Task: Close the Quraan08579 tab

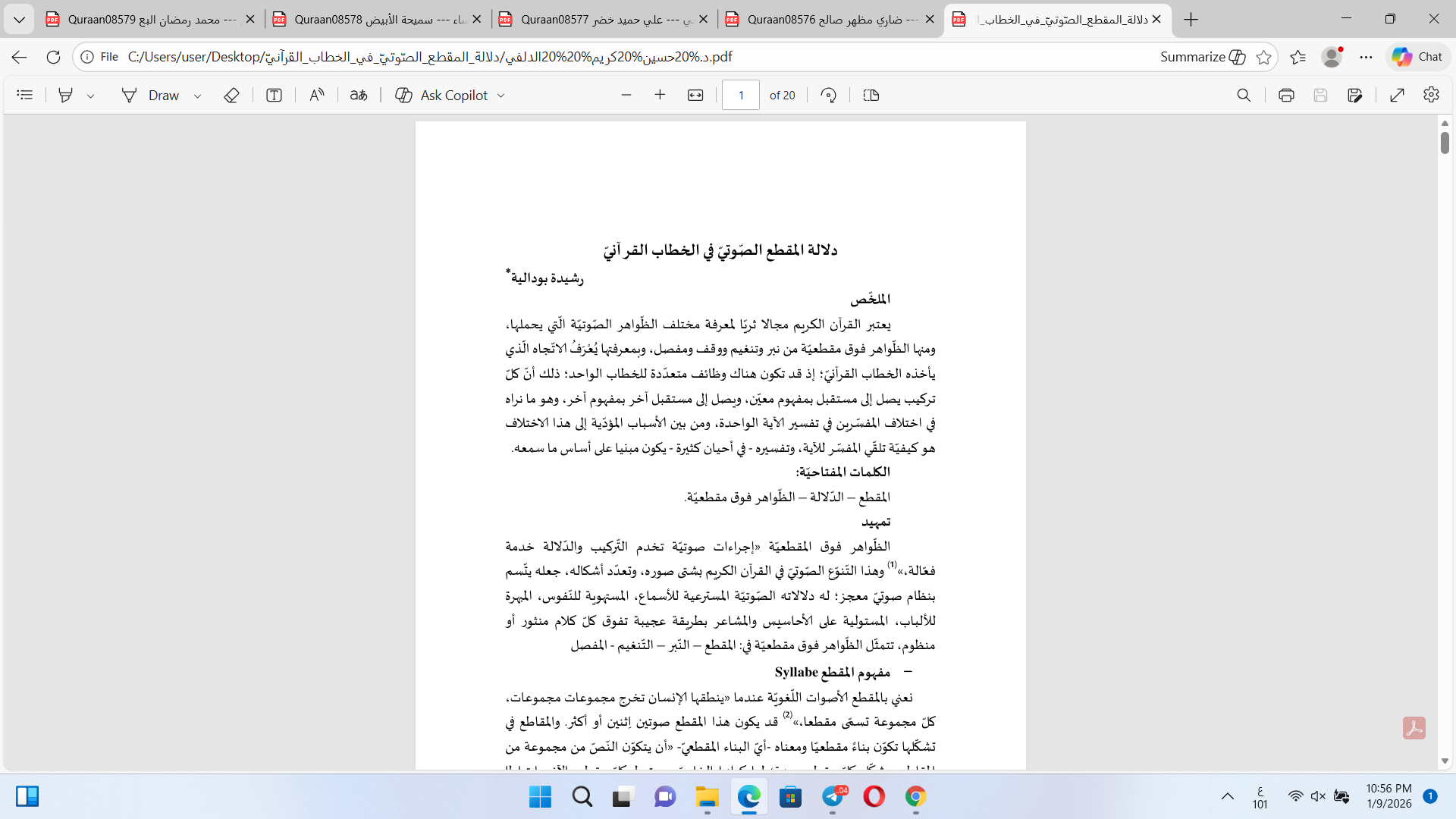Action: pos(250,20)
